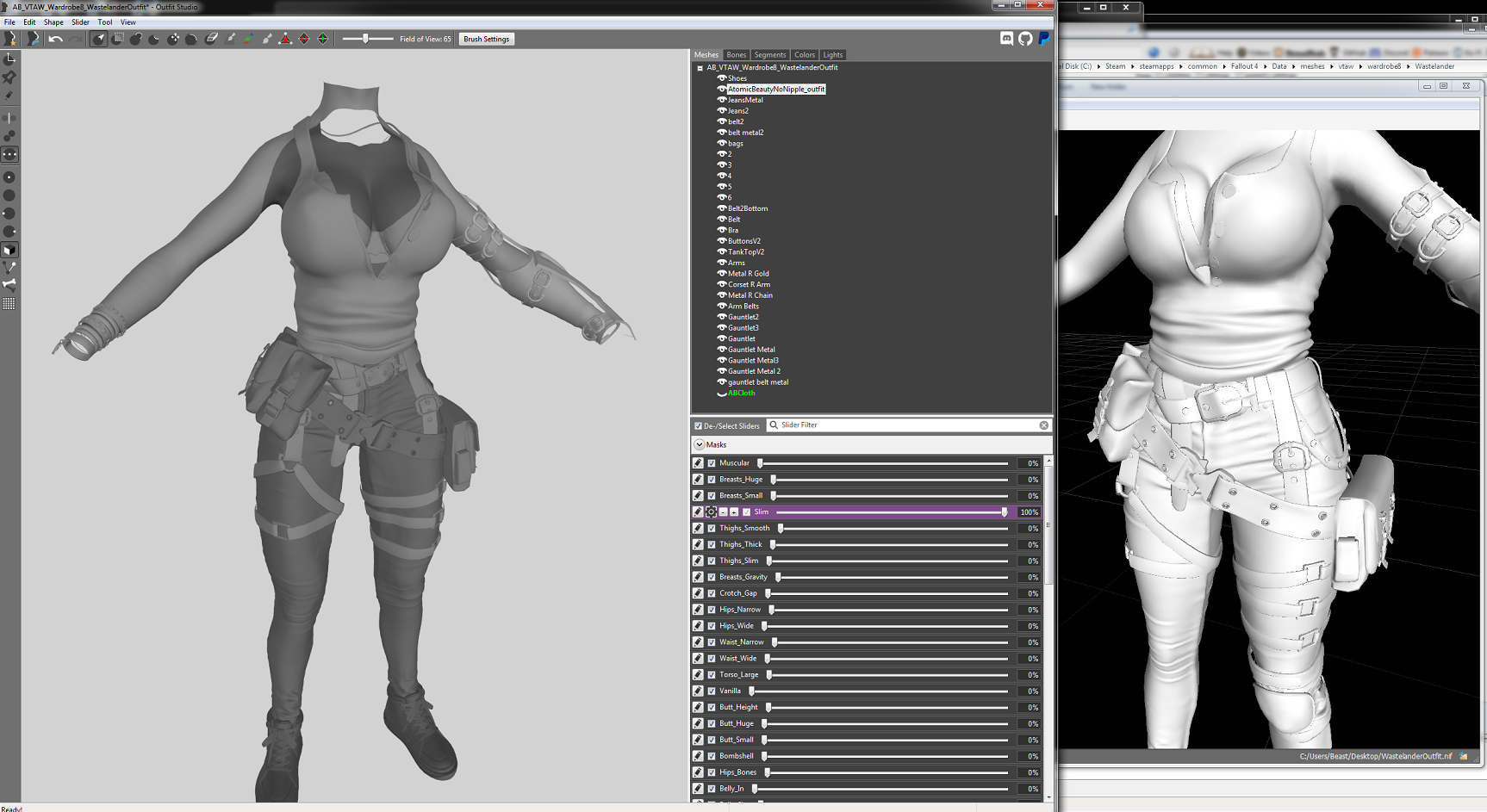Image resolution: width=1487 pixels, height=812 pixels.
Task: Click the wardrobe8 folder in Explorer path
Action: 1384,66
